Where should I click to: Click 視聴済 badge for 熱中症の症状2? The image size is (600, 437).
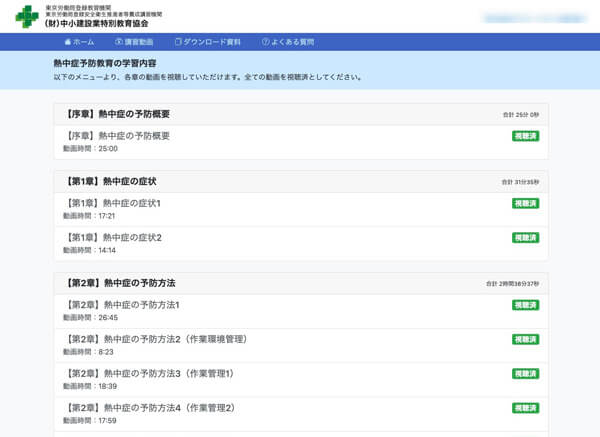pos(525,238)
